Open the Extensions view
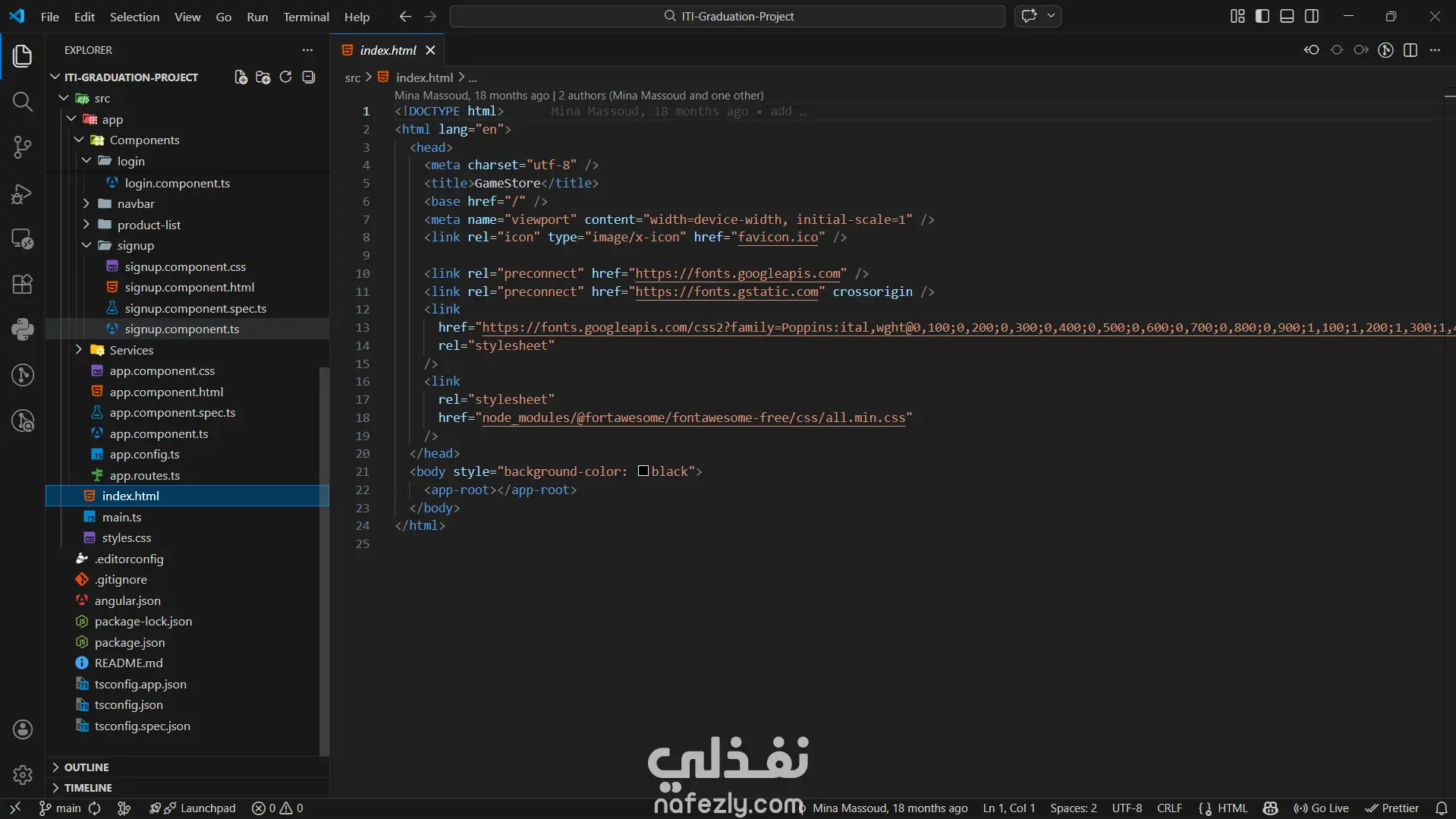 tap(23, 284)
